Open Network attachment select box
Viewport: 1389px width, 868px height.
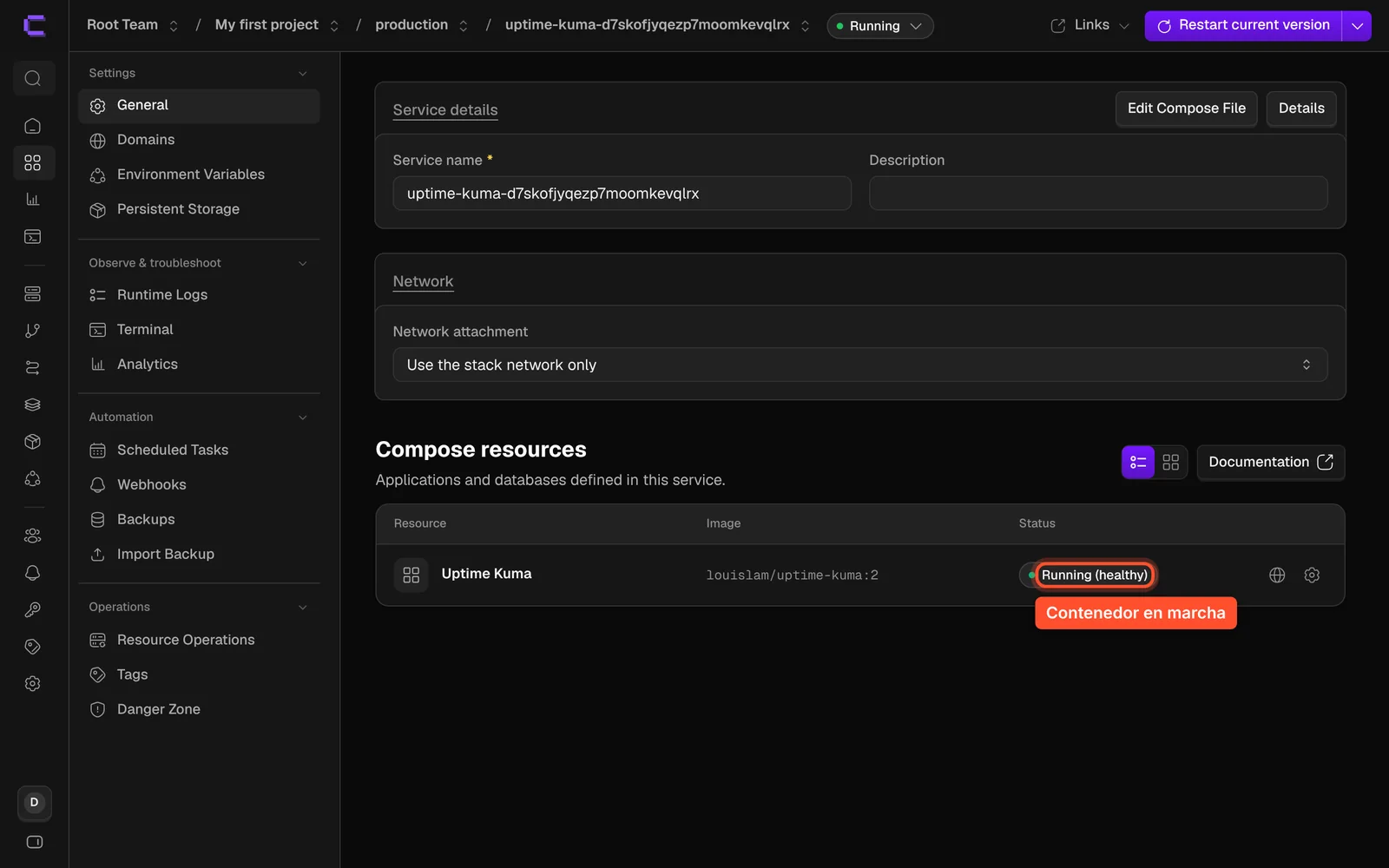(x=859, y=365)
